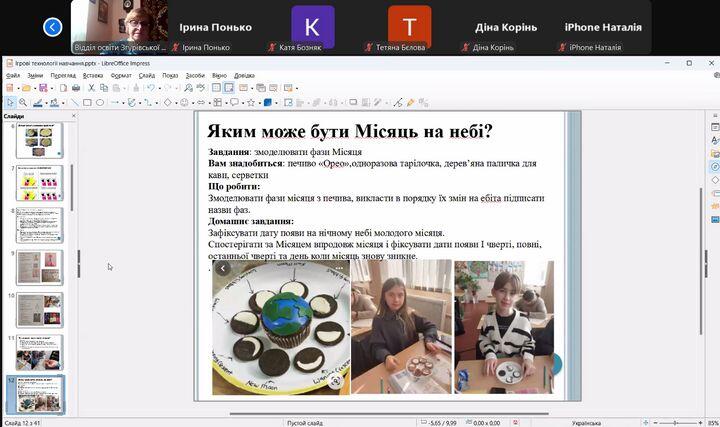This screenshot has height=427, width=720.
Task: Open the Save icon's dropdown arrow
Action: click(51, 88)
